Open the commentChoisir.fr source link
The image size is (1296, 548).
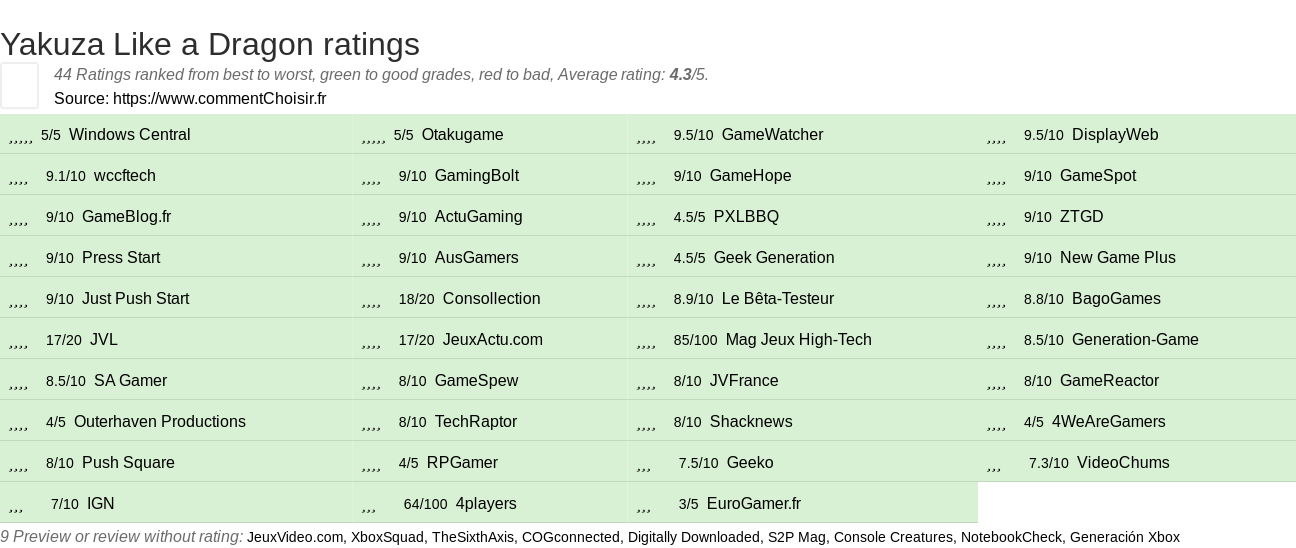tap(220, 98)
